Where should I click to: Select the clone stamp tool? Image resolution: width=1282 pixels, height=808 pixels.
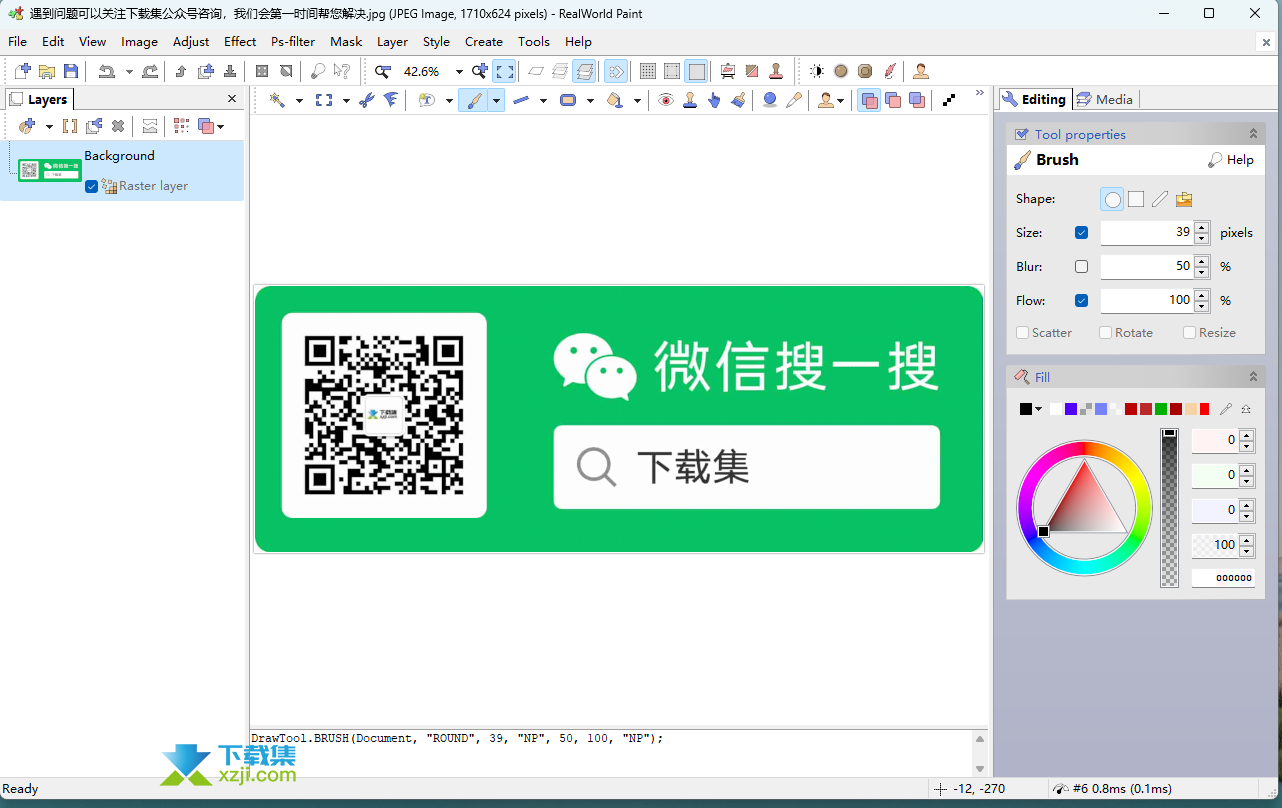pos(690,100)
